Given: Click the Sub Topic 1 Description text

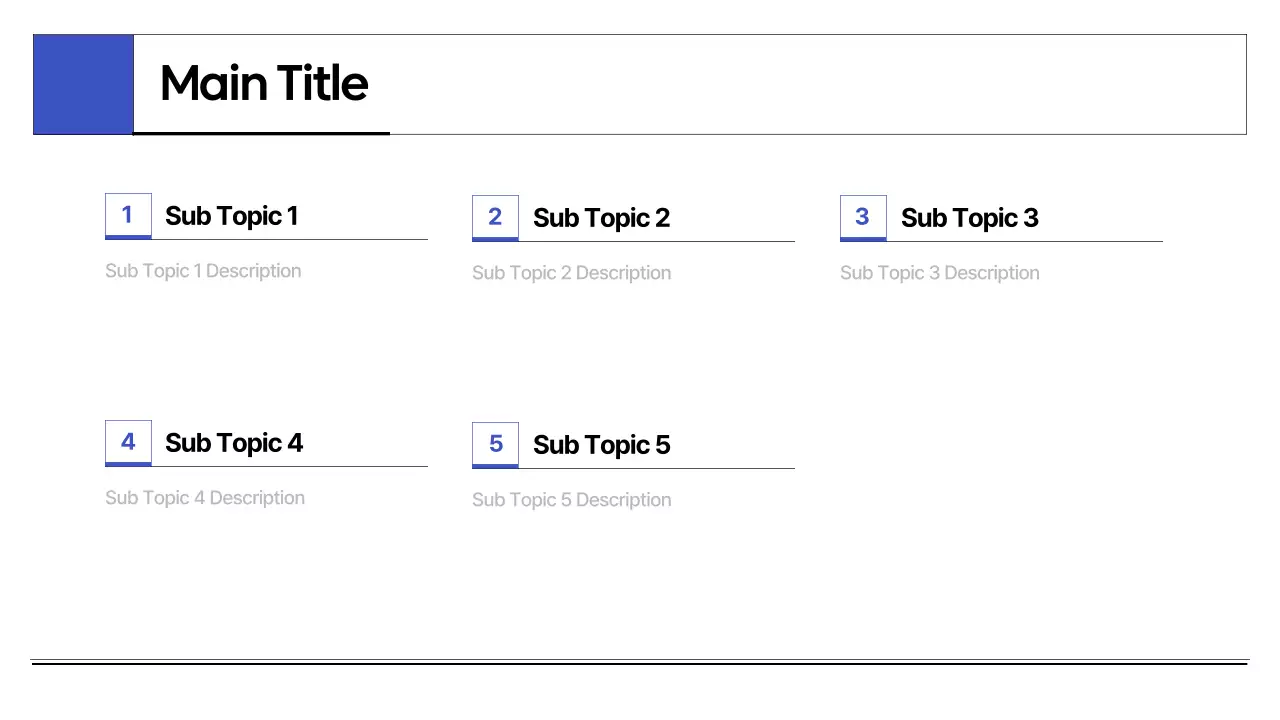Looking at the screenshot, I should 203,271.
